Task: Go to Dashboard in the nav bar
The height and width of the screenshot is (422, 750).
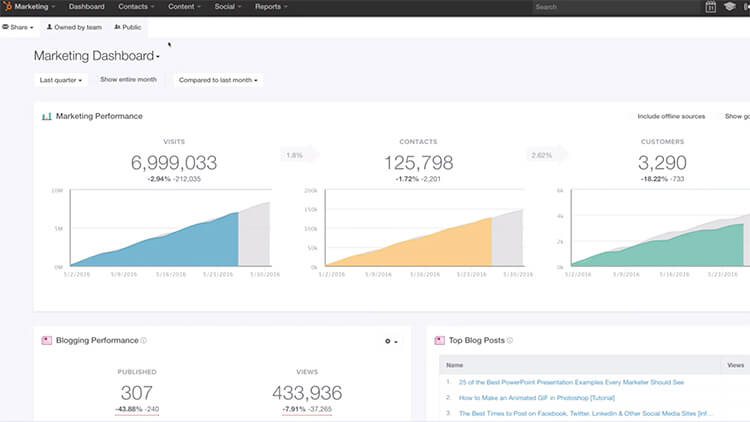Action: point(87,7)
